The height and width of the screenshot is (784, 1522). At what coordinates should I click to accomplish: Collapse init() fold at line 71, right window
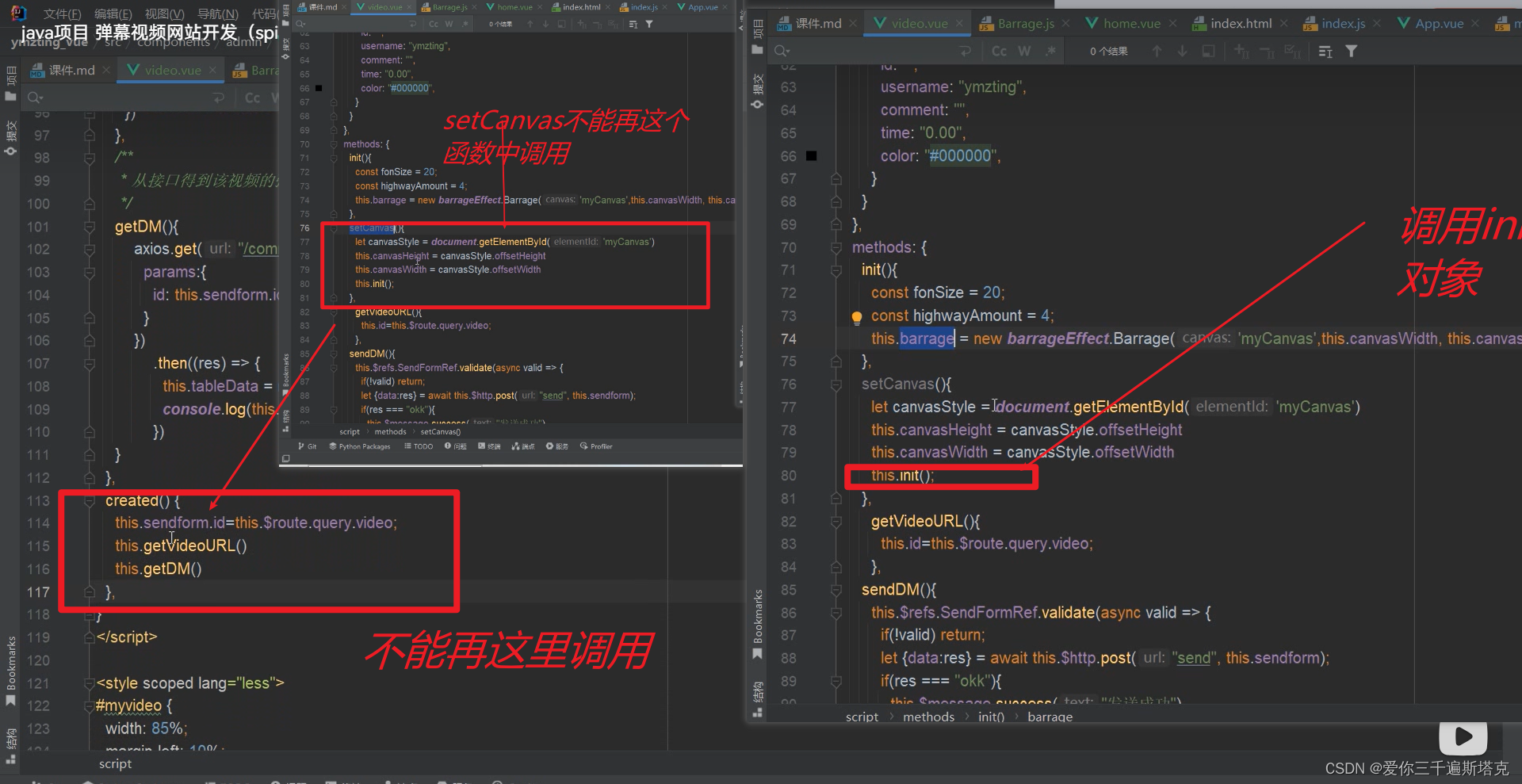pyautogui.click(x=836, y=271)
